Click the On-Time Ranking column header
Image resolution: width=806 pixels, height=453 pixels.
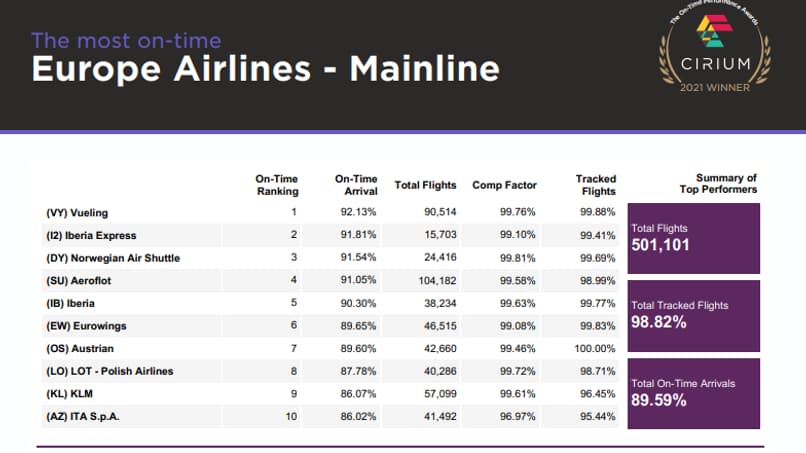click(277, 184)
